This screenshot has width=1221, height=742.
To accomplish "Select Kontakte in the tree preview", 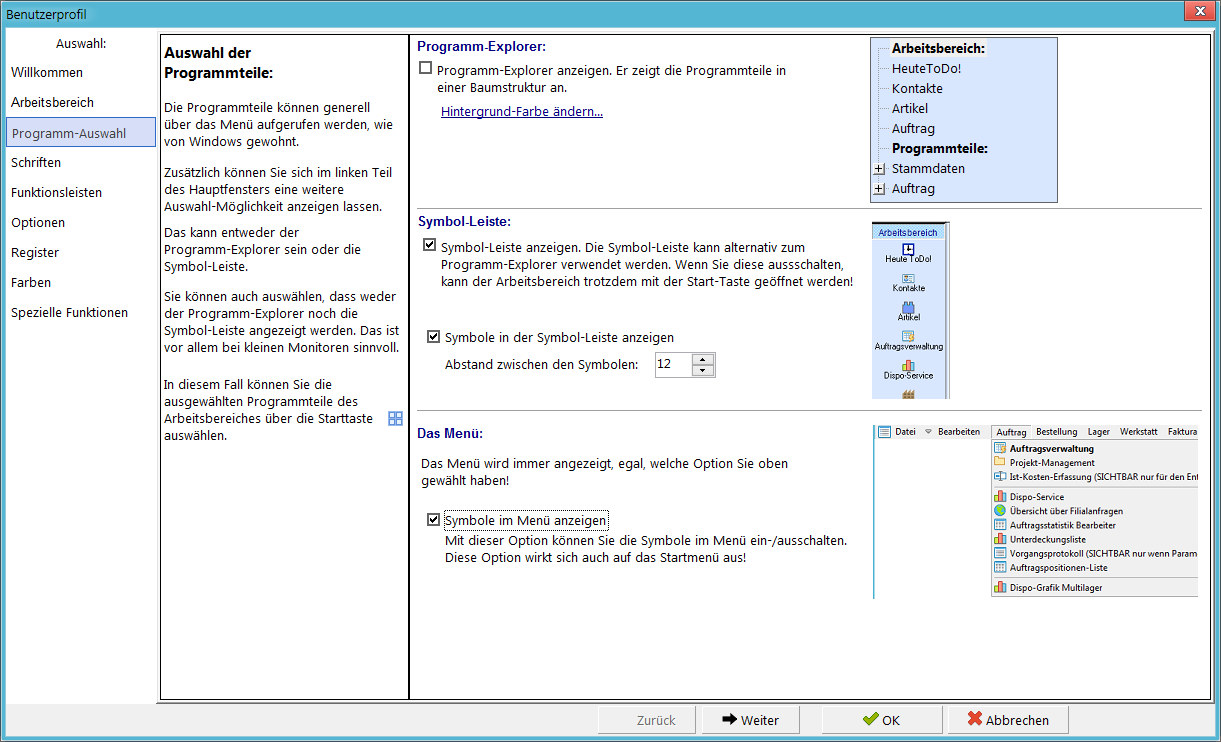I will (x=917, y=88).
